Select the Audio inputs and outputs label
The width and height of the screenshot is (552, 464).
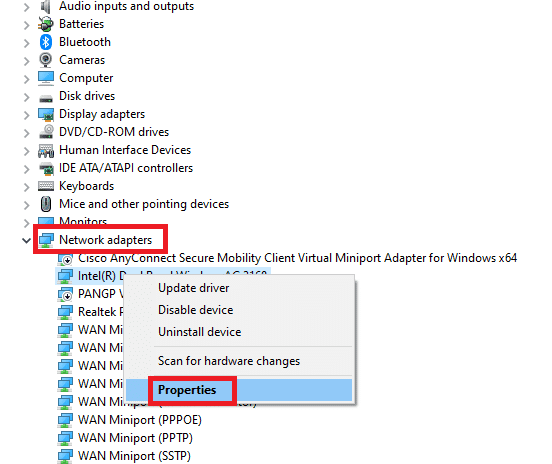(126, 6)
